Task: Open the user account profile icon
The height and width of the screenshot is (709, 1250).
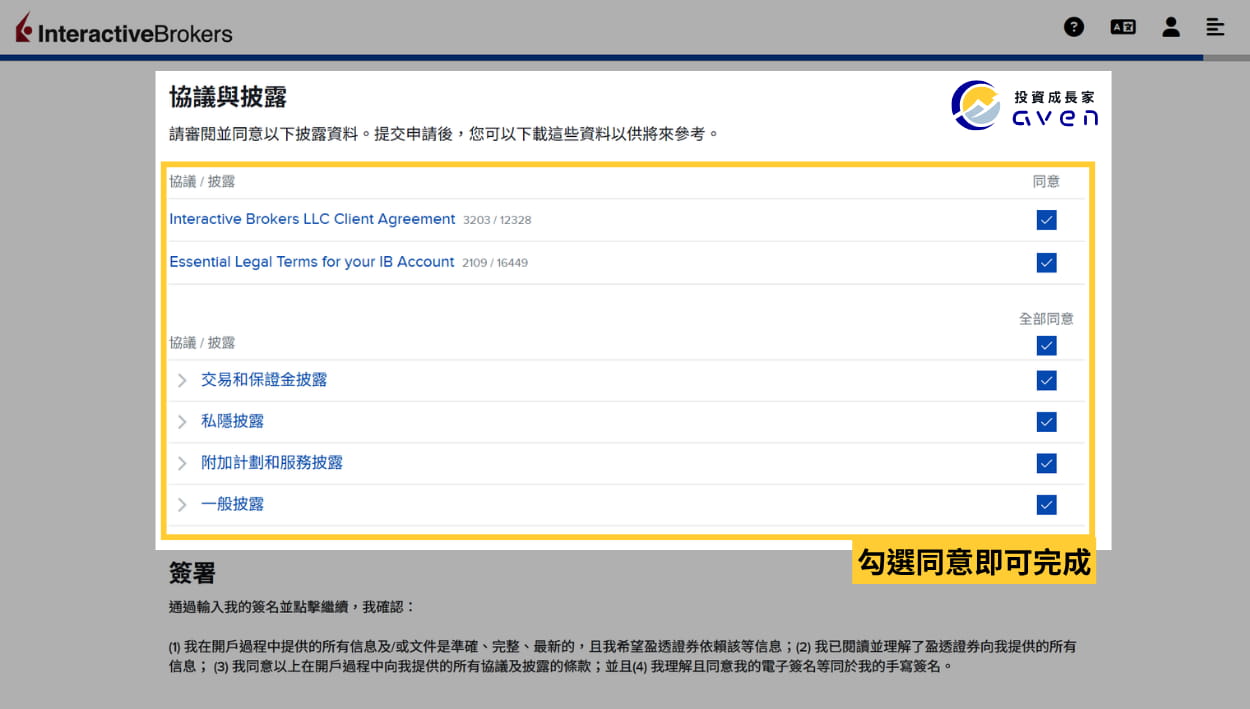Action: click(1171, 27)
